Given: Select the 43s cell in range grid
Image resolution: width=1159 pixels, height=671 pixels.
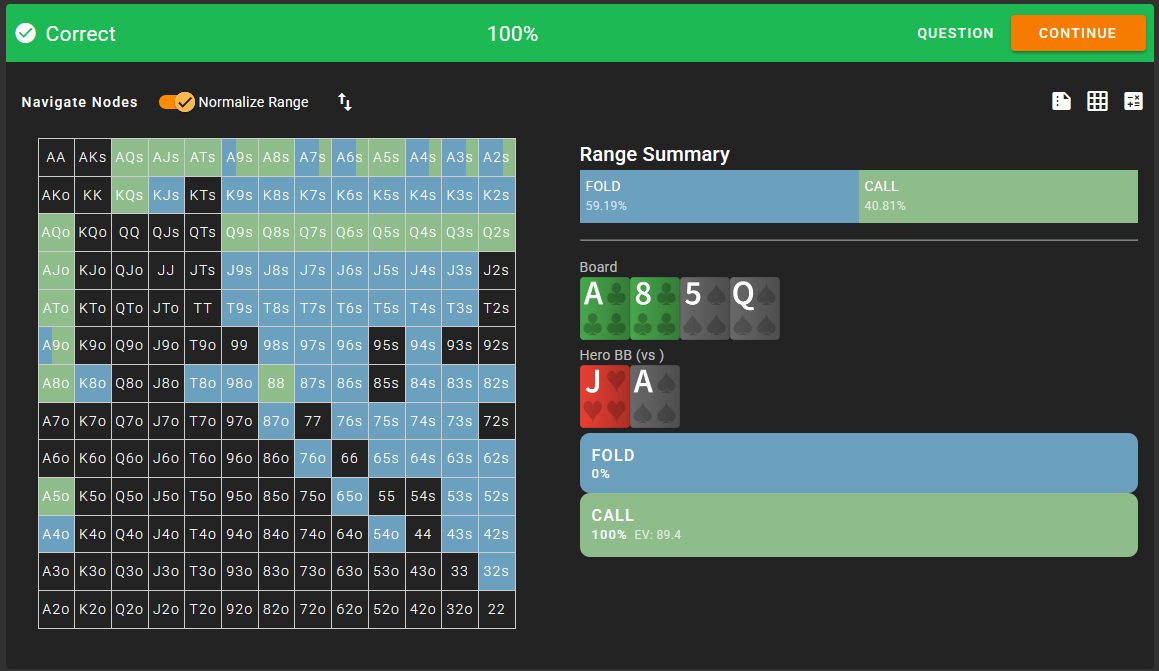Looking at the screenshot, I should tap(460, 534).
